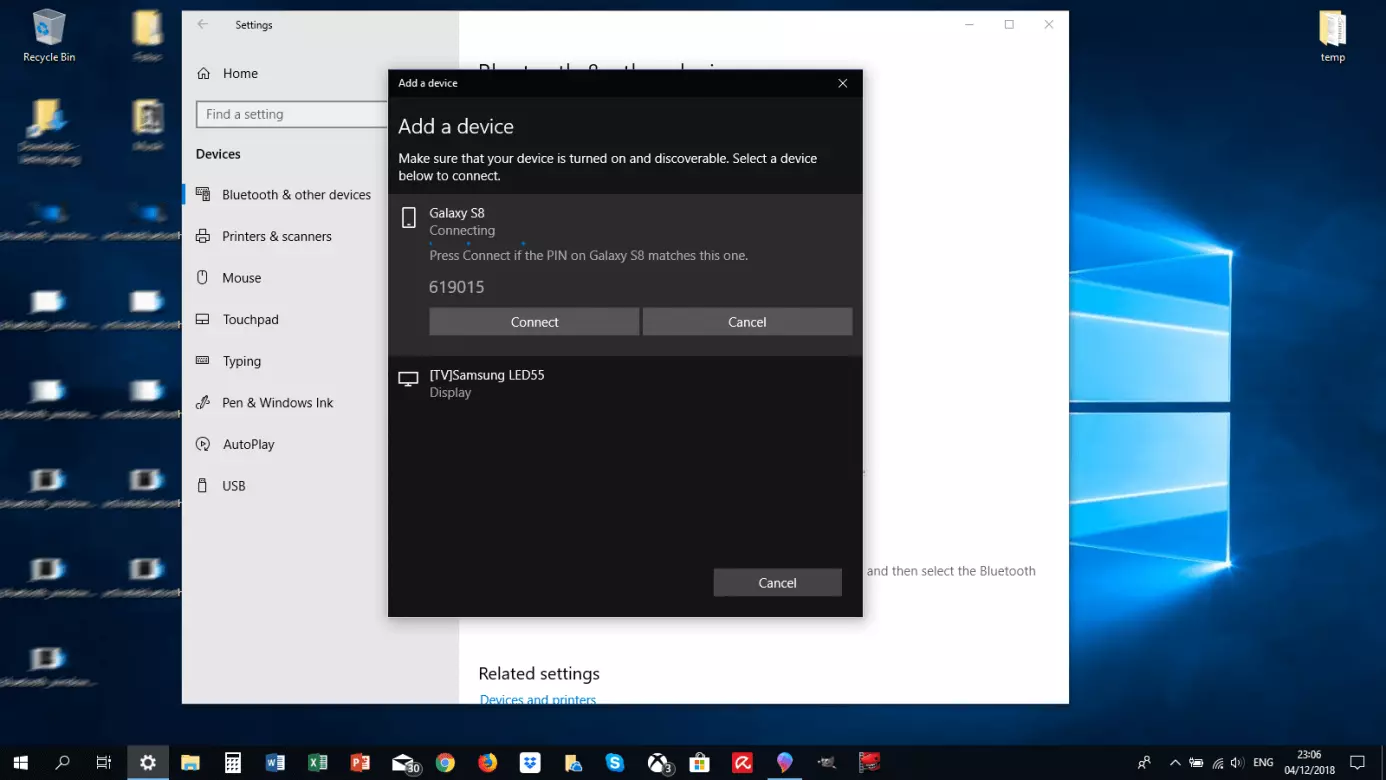Open the Mouse settings page
Screen dimensions: 1386x780
pos(241,278)
